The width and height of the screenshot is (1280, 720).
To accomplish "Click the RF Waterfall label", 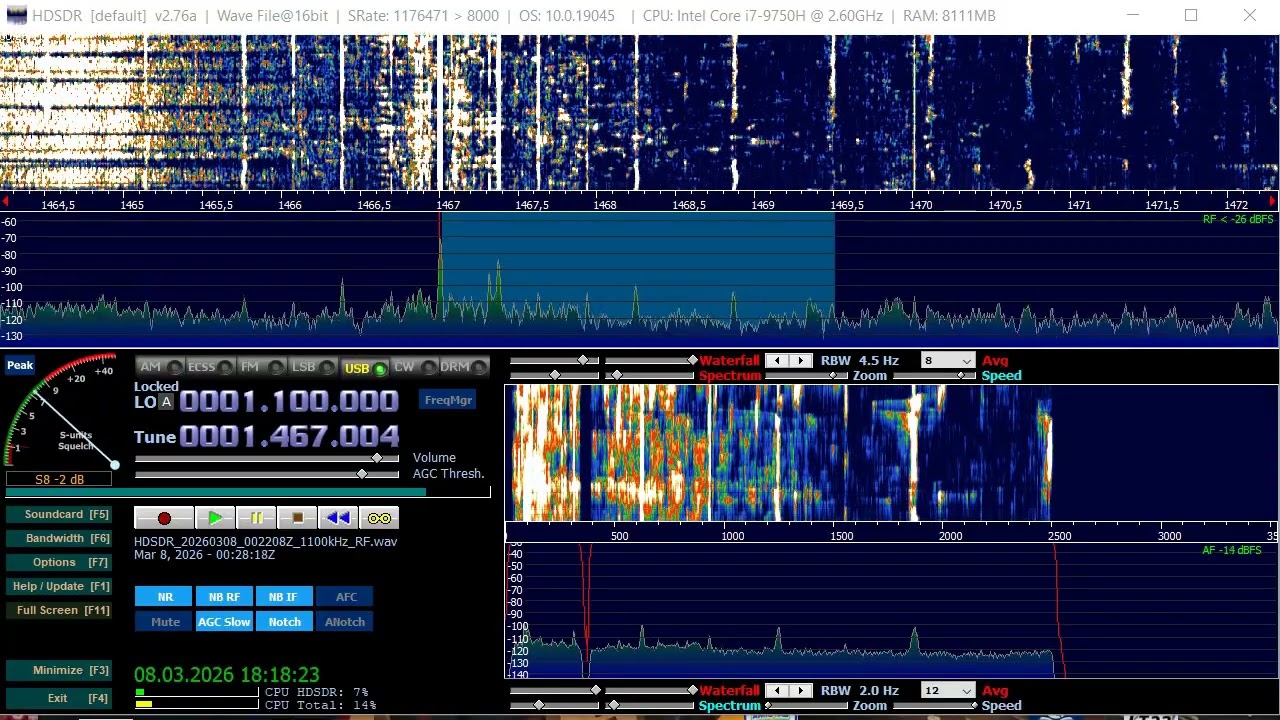I will (729, 360).
